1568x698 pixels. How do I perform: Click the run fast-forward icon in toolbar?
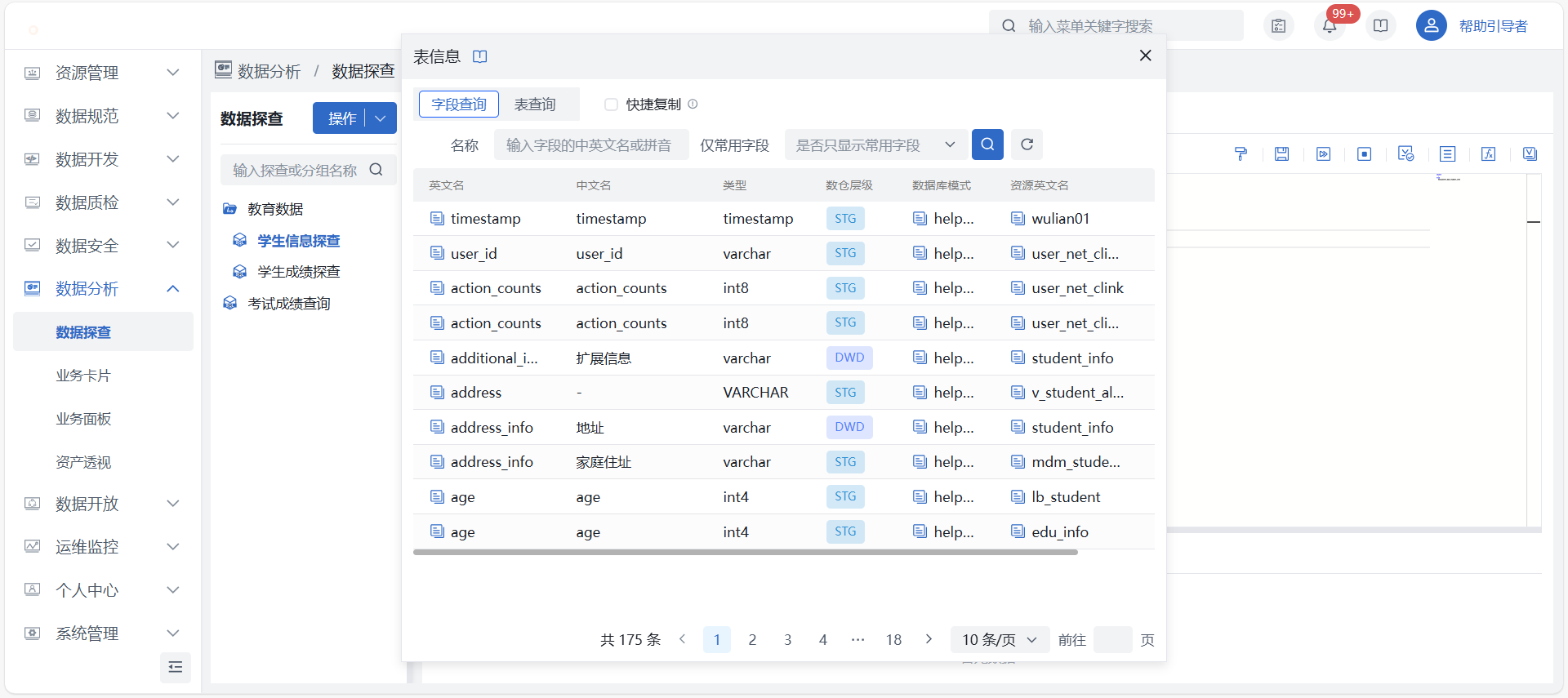(x=1323, y=154)
